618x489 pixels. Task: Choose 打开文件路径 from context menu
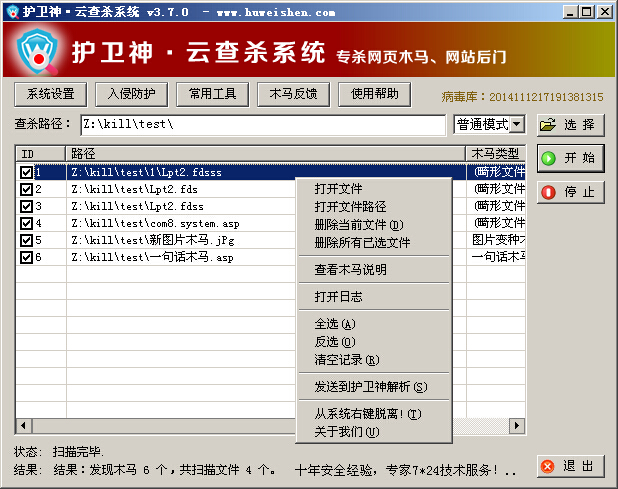(374, 206)
